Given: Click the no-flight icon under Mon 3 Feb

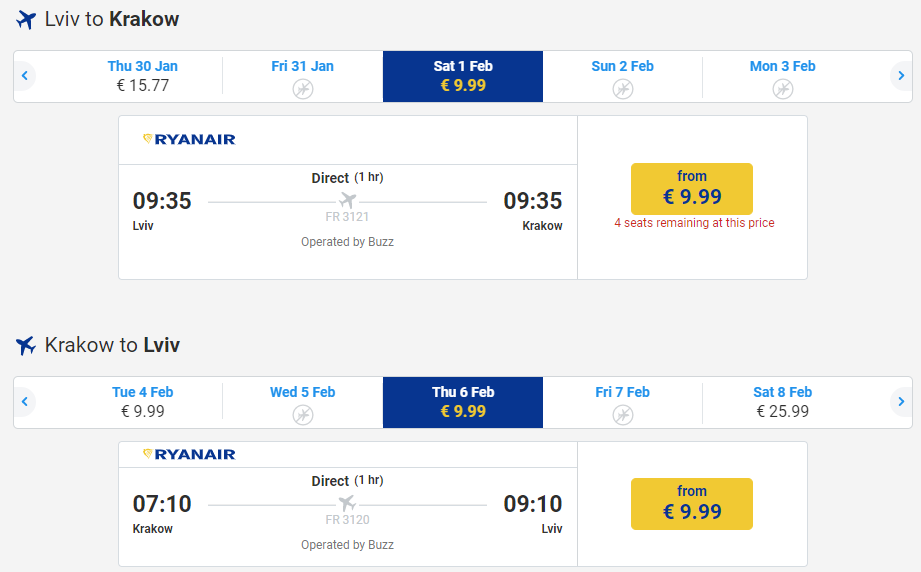Looking at the screenshot, I should click(783, 89).
